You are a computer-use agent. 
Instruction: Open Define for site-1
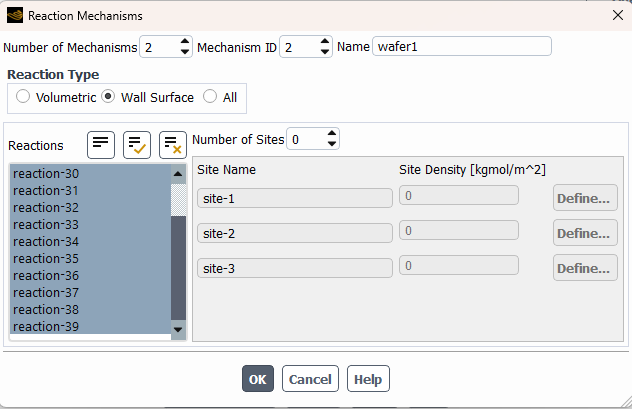click(585, 198)
